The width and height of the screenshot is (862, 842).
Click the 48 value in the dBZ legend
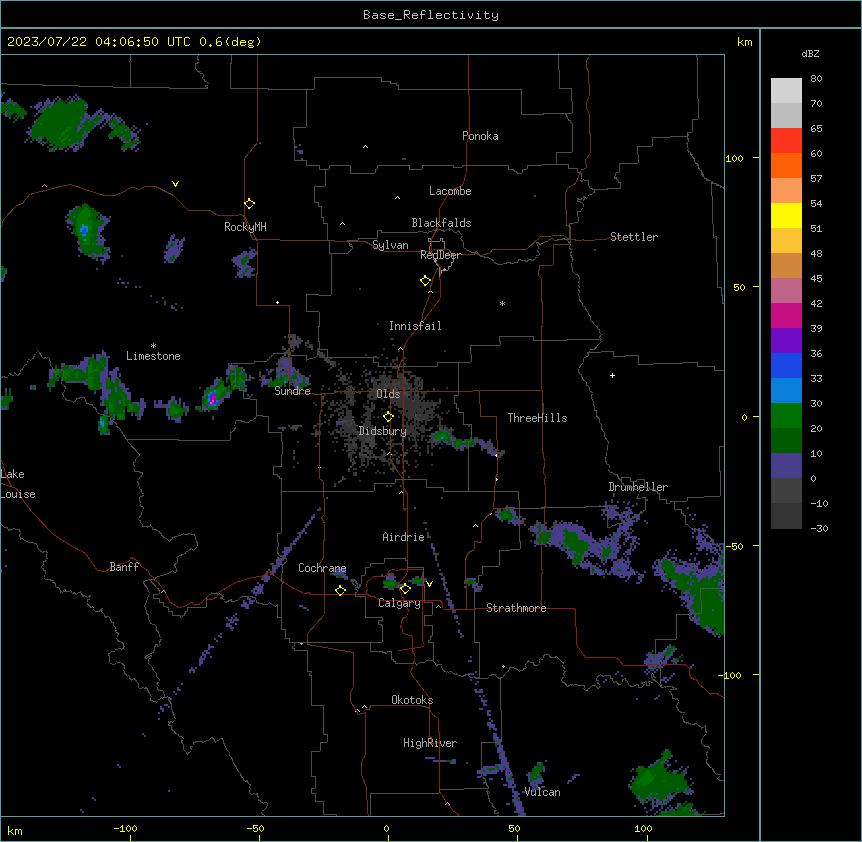(x=816, y=253)
